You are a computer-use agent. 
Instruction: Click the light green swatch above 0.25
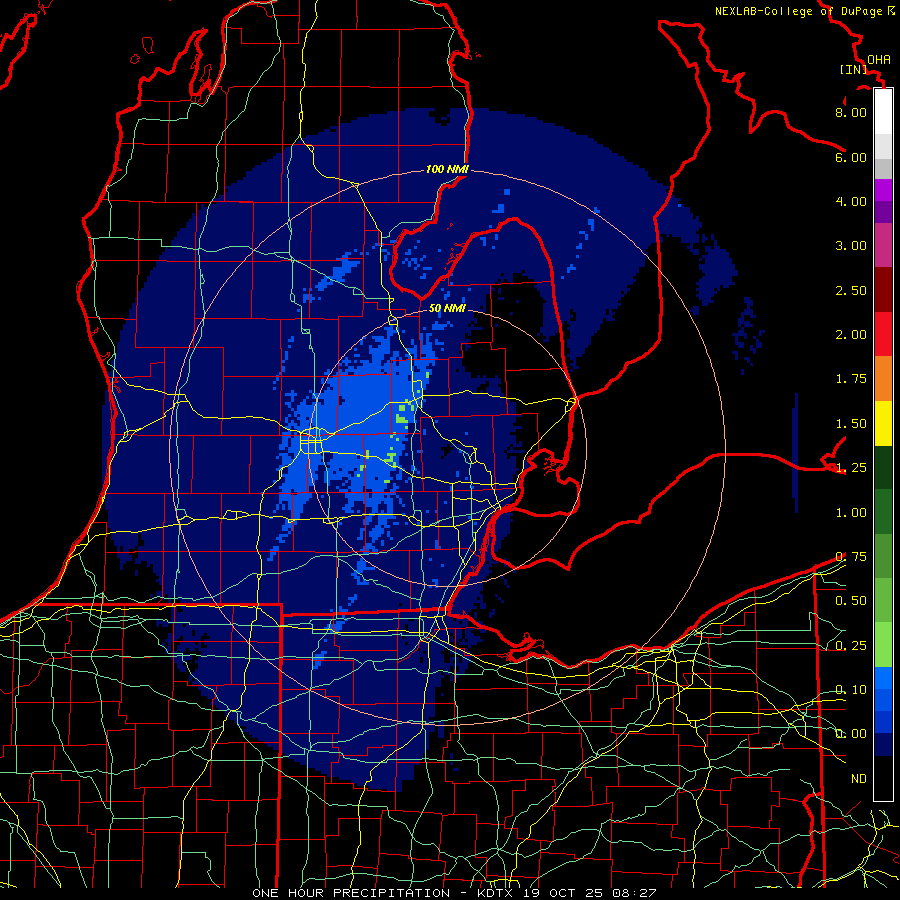[883, 645]
